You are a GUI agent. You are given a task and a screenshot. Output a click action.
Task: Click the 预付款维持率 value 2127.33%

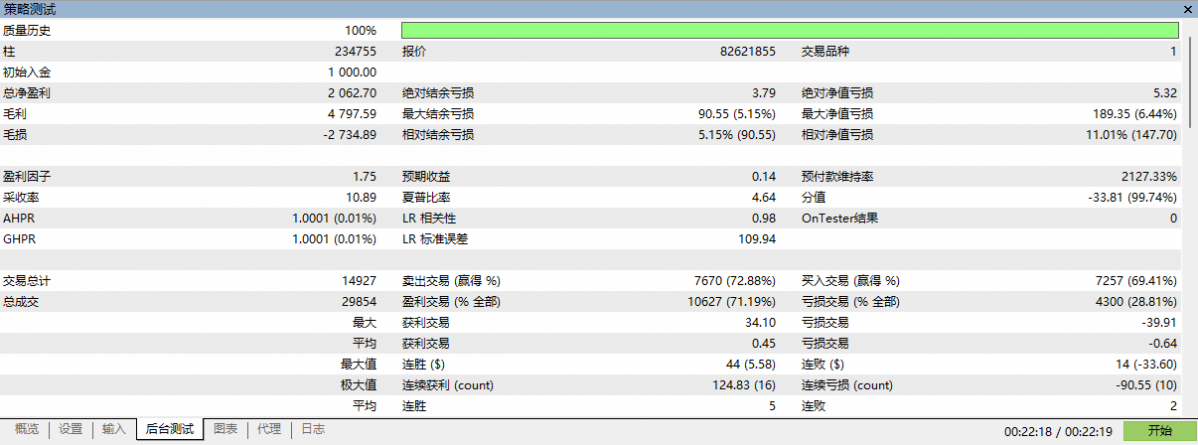[x=1149, y=177]
